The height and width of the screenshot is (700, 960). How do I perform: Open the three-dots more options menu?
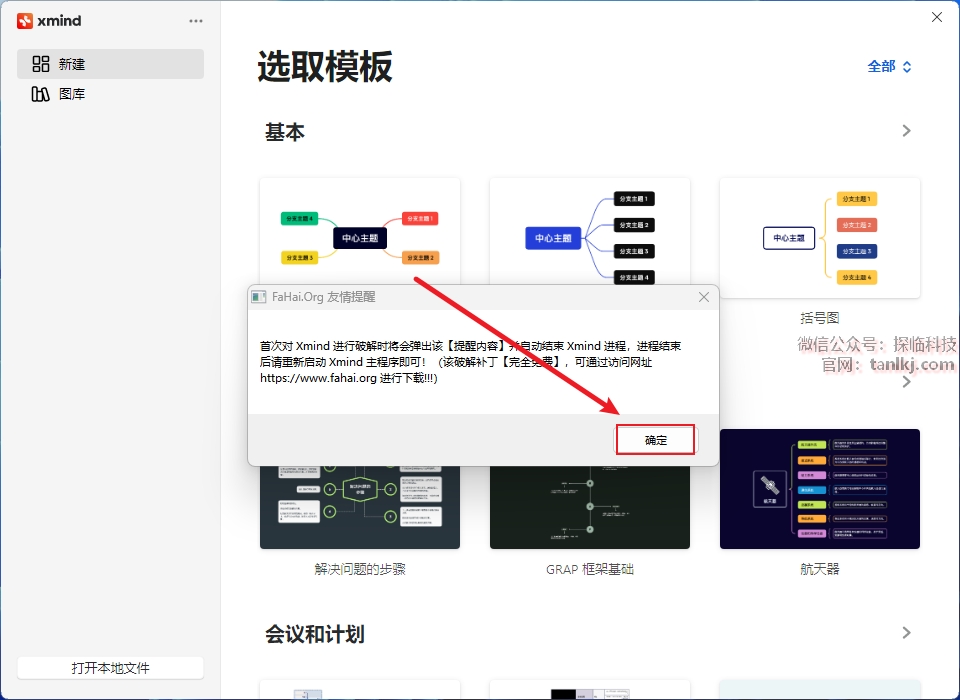pos(196,21)
